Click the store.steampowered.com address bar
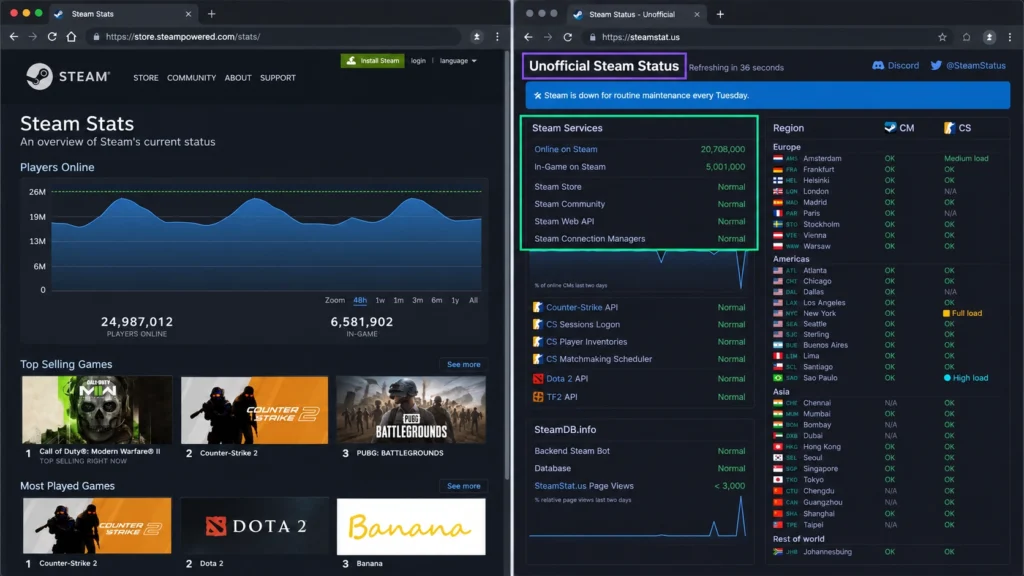1024x576 pixels. 274,37
